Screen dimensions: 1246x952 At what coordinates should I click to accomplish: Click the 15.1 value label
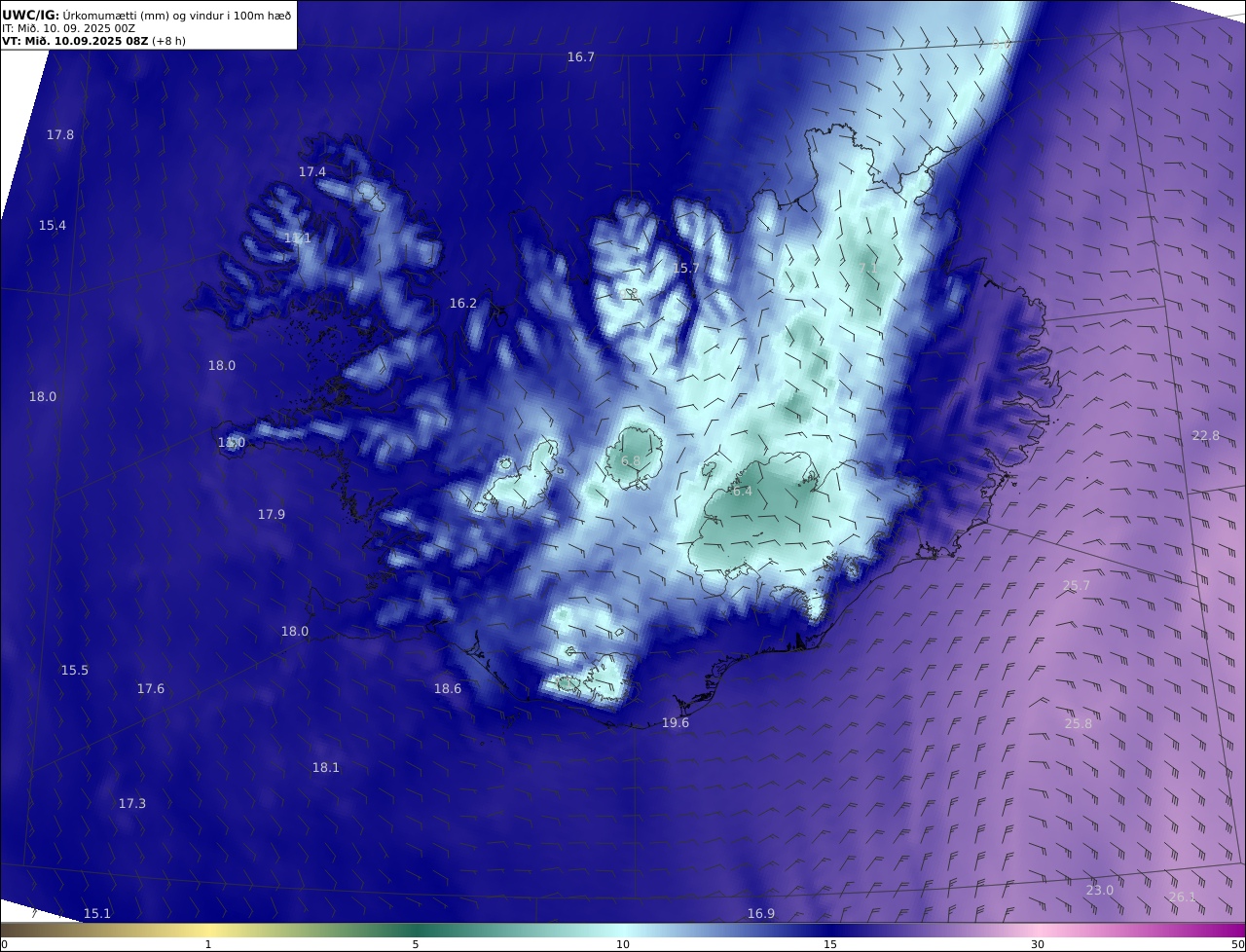pos(97,914)
